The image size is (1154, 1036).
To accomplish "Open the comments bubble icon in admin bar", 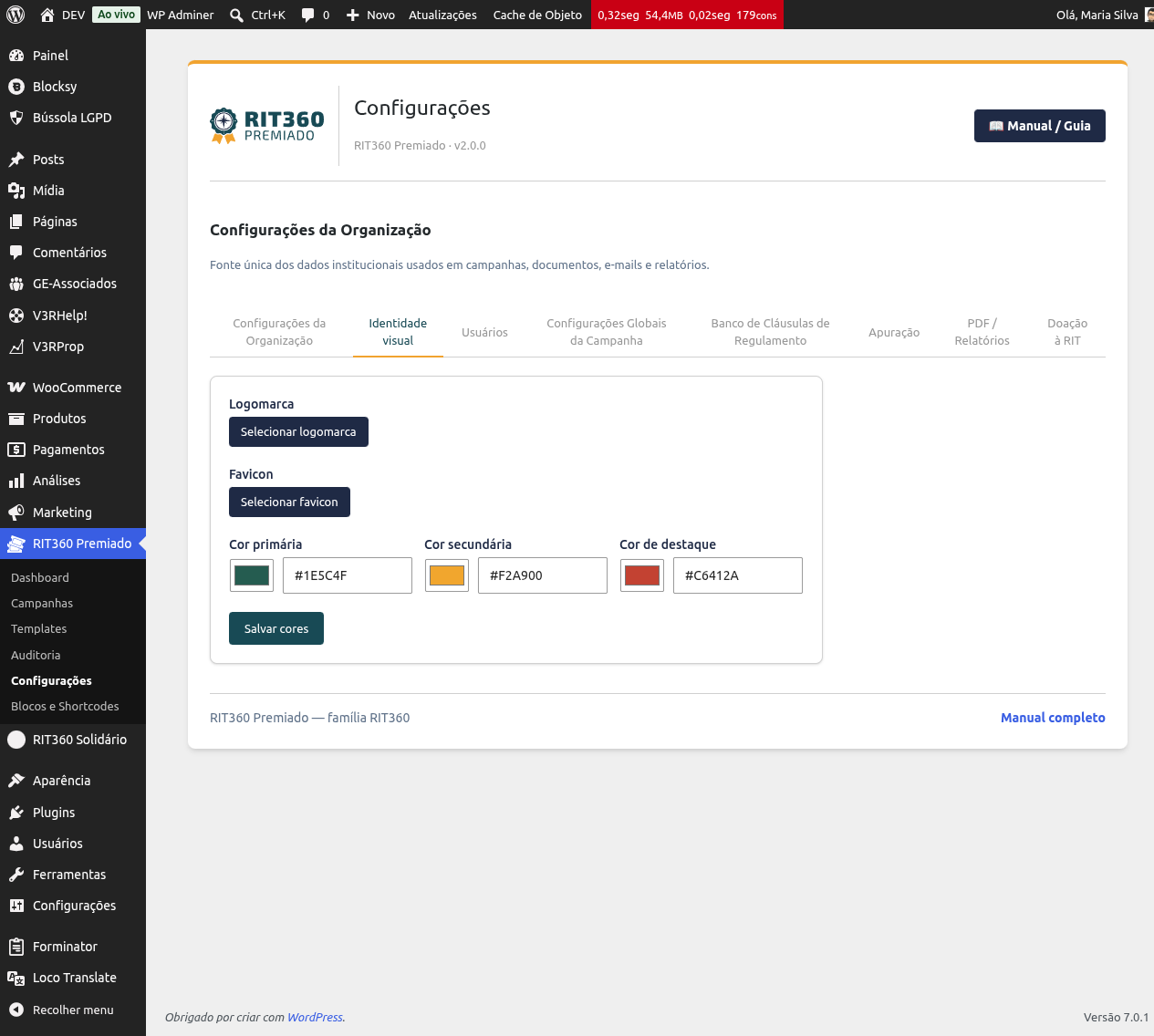I will 308,16.
